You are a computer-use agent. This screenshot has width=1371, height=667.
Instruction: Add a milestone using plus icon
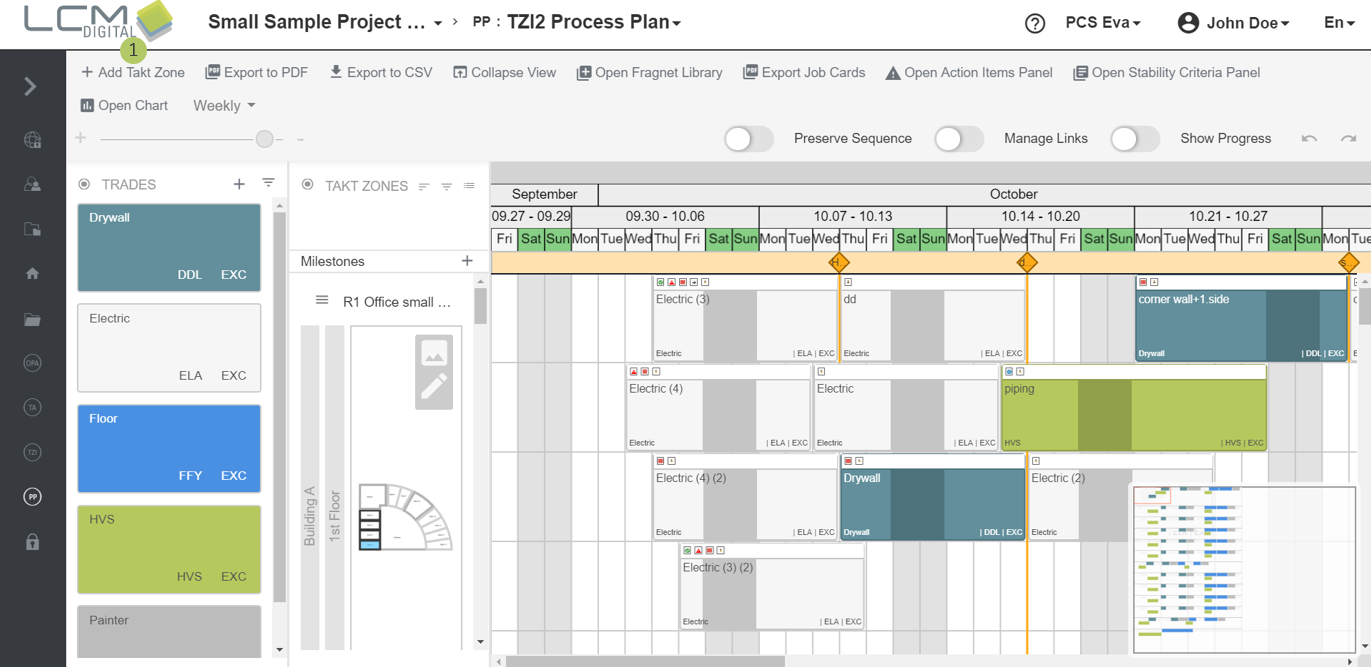point(467,261)
